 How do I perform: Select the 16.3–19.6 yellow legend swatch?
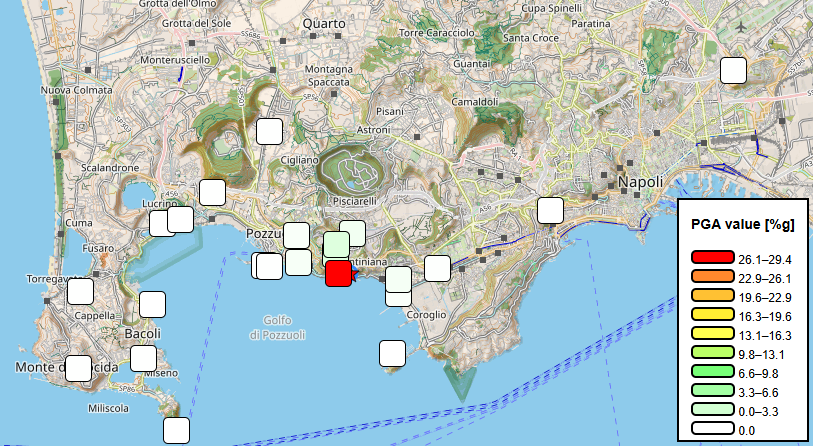pos(713,314)
